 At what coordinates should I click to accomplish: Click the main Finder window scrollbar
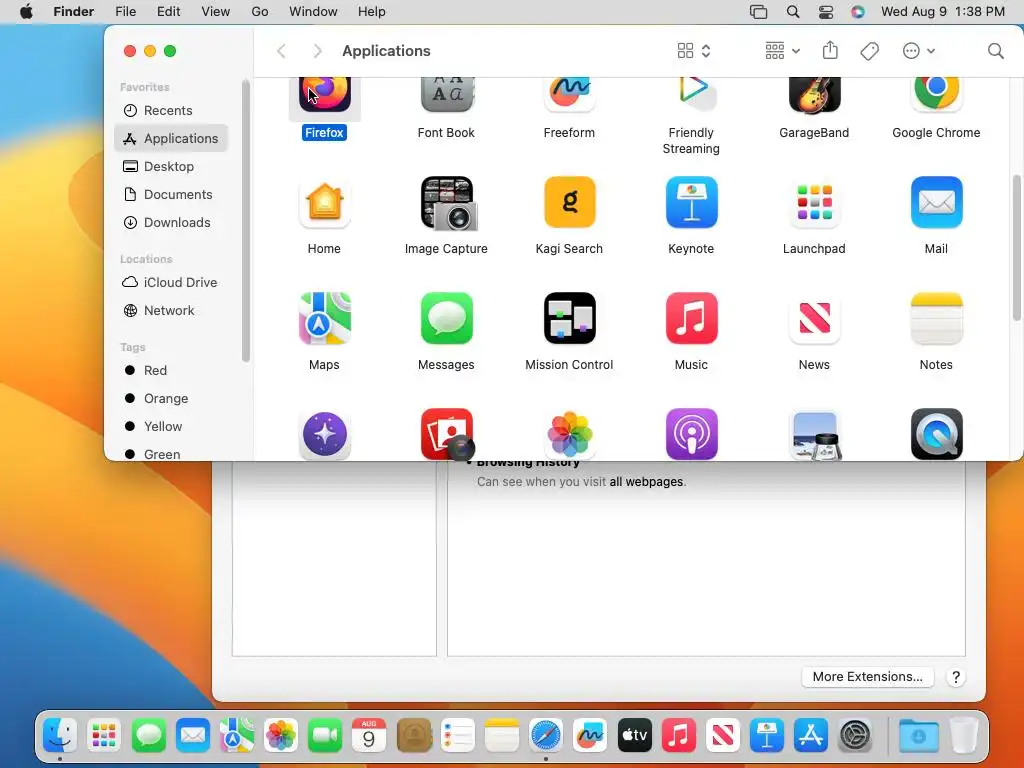pos(1016,248)
